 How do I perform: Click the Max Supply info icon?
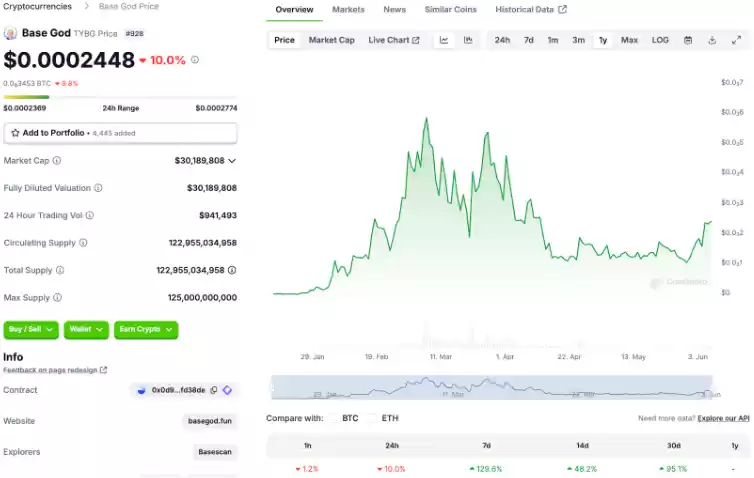click(57, 298)
